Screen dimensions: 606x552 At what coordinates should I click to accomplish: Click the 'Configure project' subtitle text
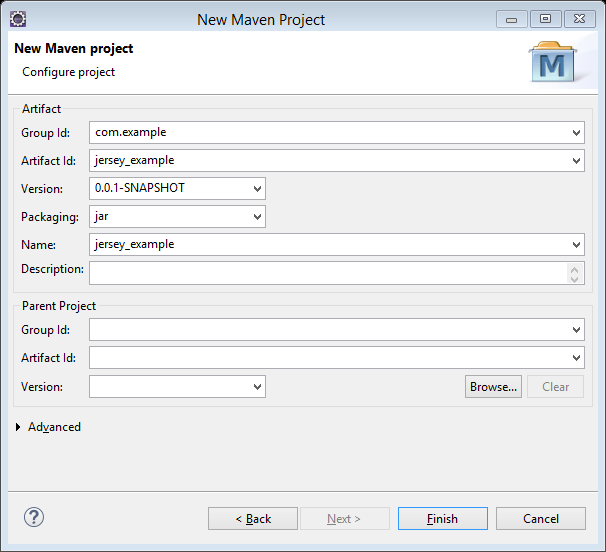(x=68, y=72)
